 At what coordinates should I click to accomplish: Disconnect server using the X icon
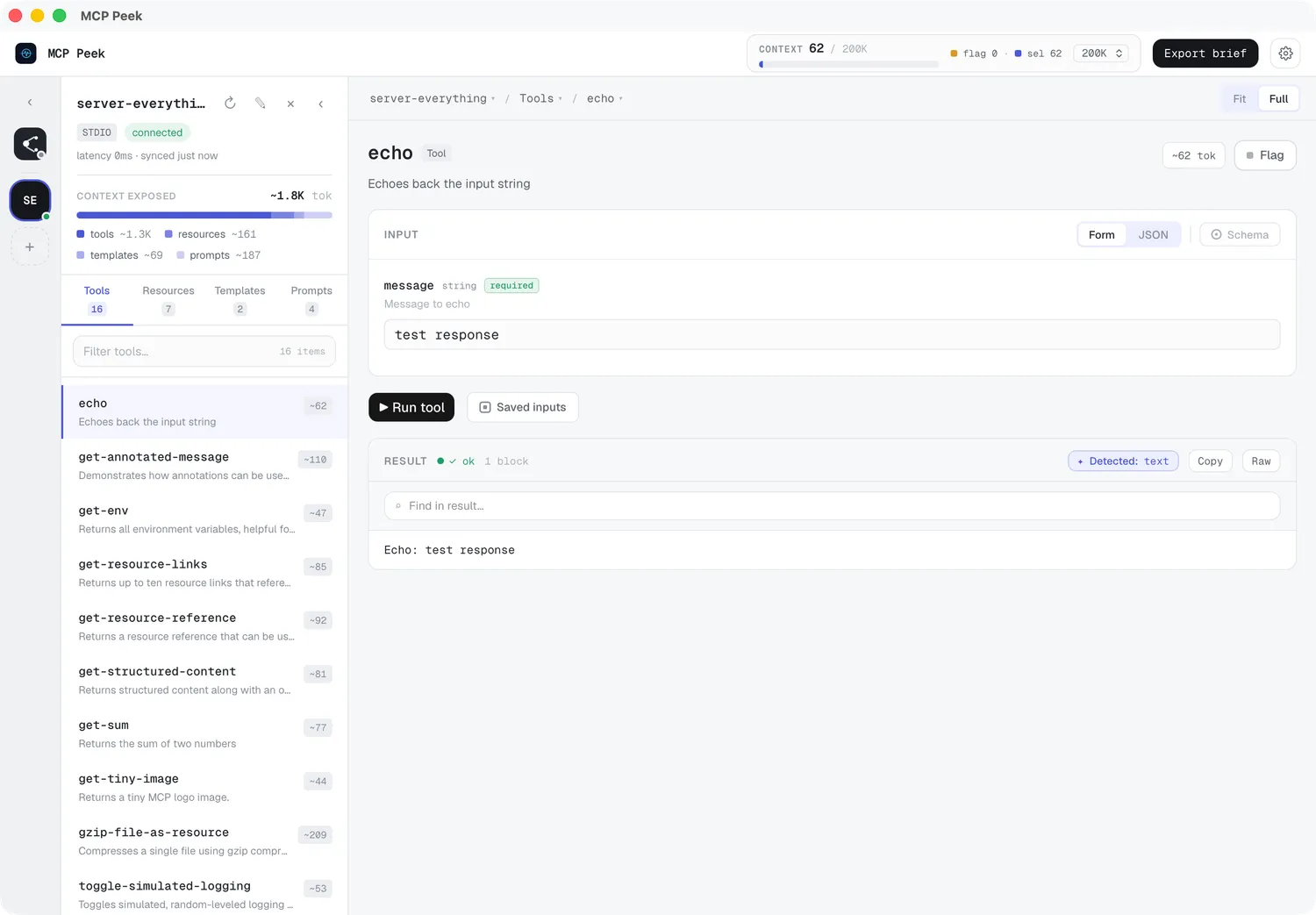tap(290, 104)
